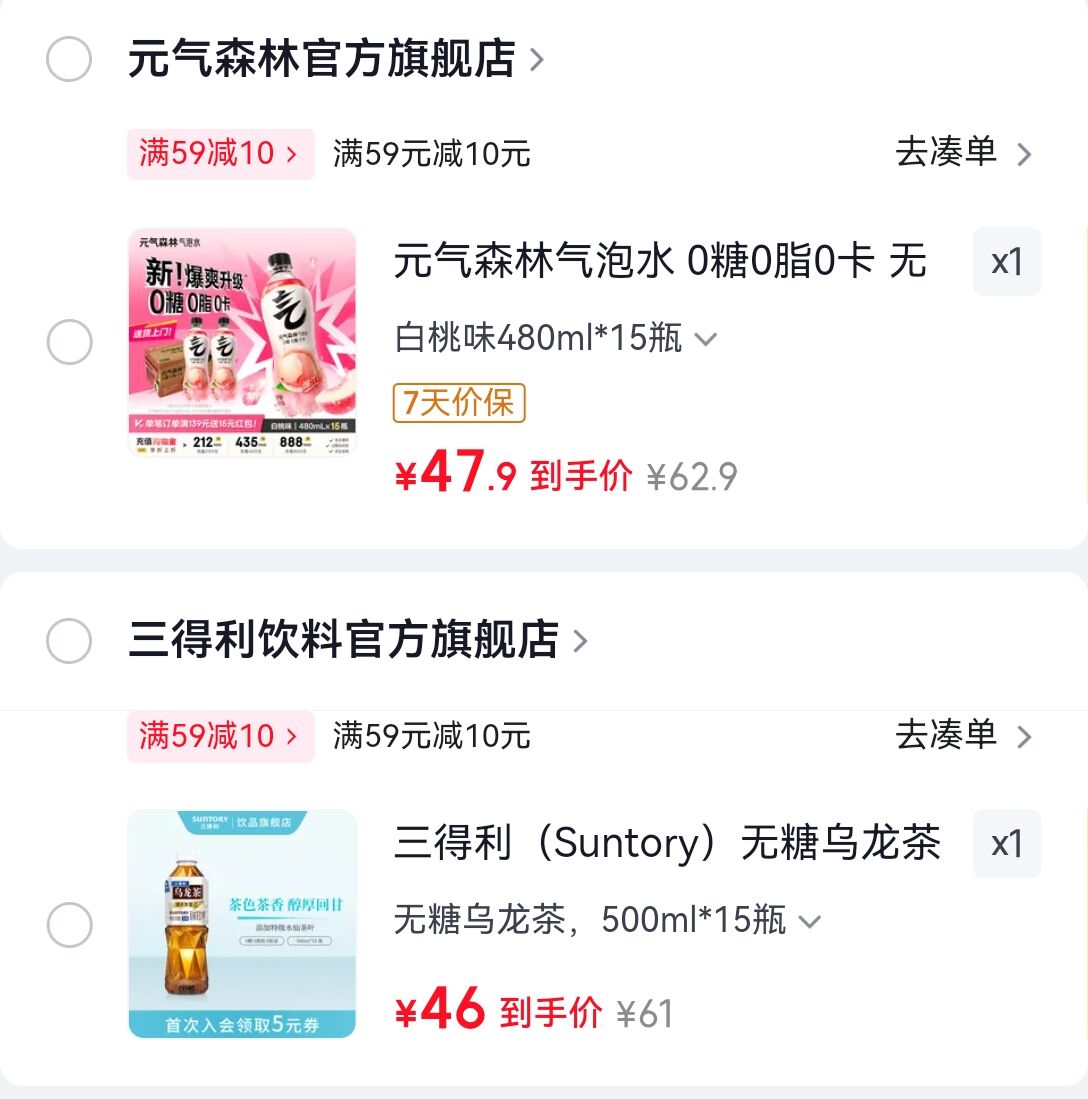Open 三得利乌龙茶 product thumbnail
Viewport: 1088px width, 1099px height.
pyautogui.click(x=242, y=924)
